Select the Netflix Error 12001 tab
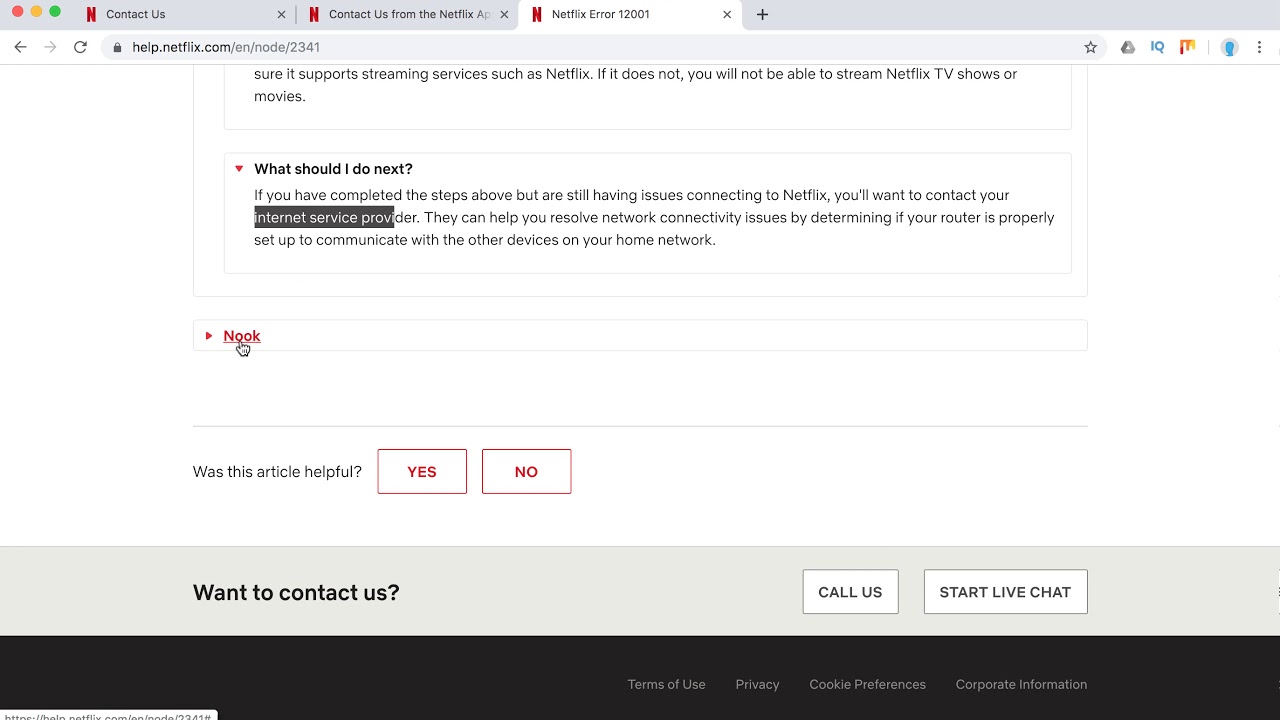Viewport: 1280px width, 720px height. coord(631,14)
